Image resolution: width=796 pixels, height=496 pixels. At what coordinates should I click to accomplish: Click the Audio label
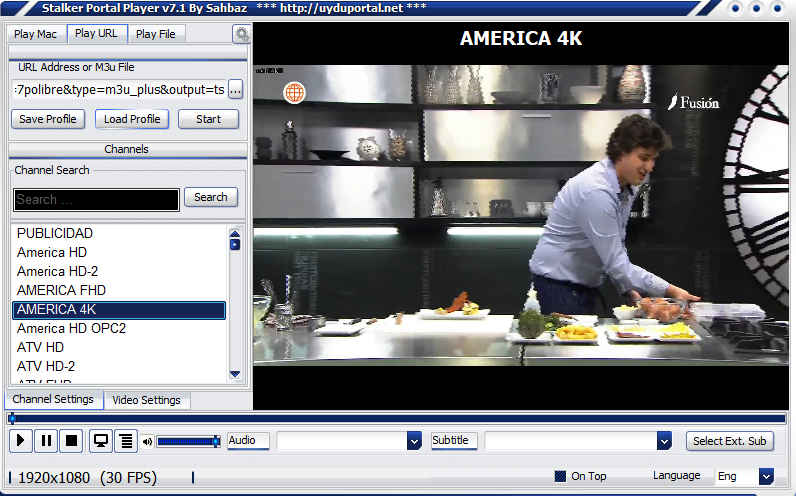tap(248, 440)
